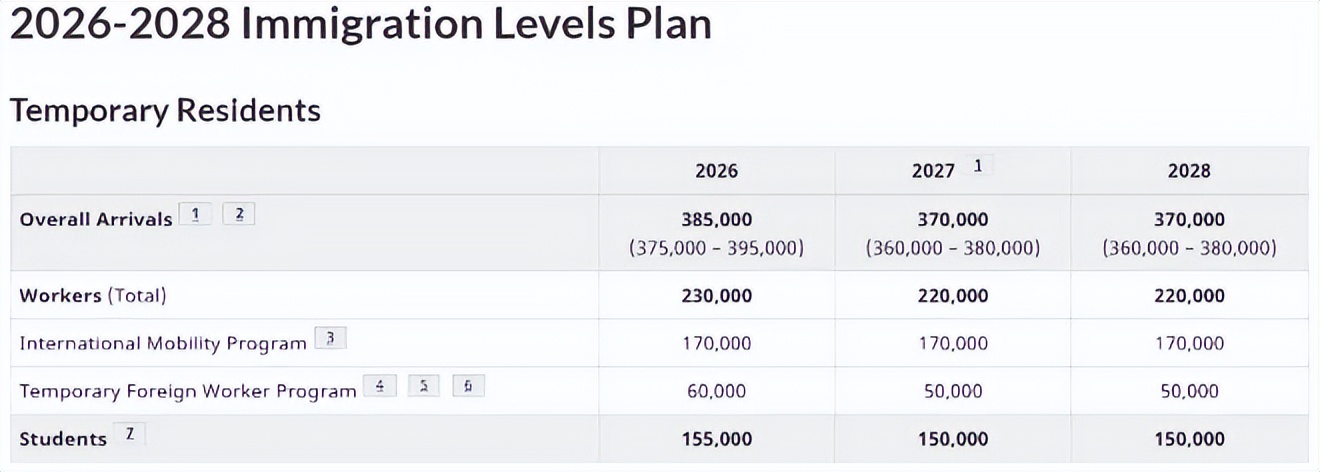The width and height of the screenshot is (1320, 472).
Task: Click the Temporary Residents subheading
Action: point(165,110)
